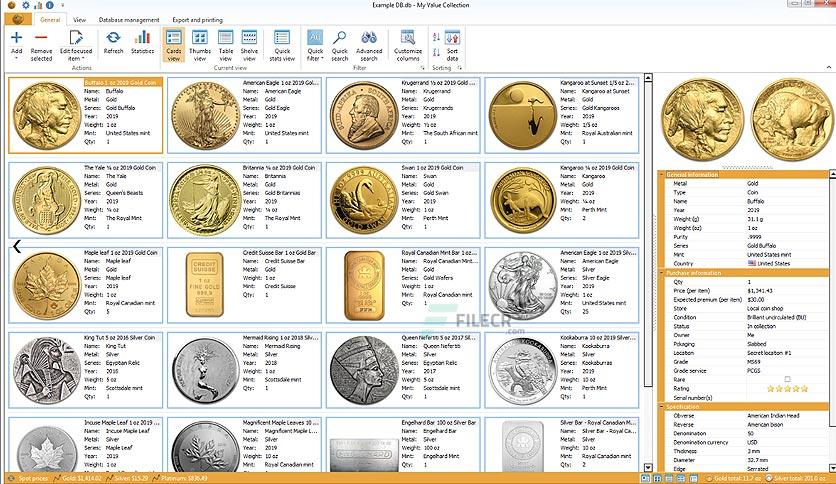Click the Remove selected minus icon
The width and height of the screenshot is (836, 484).
pos(41,37)
